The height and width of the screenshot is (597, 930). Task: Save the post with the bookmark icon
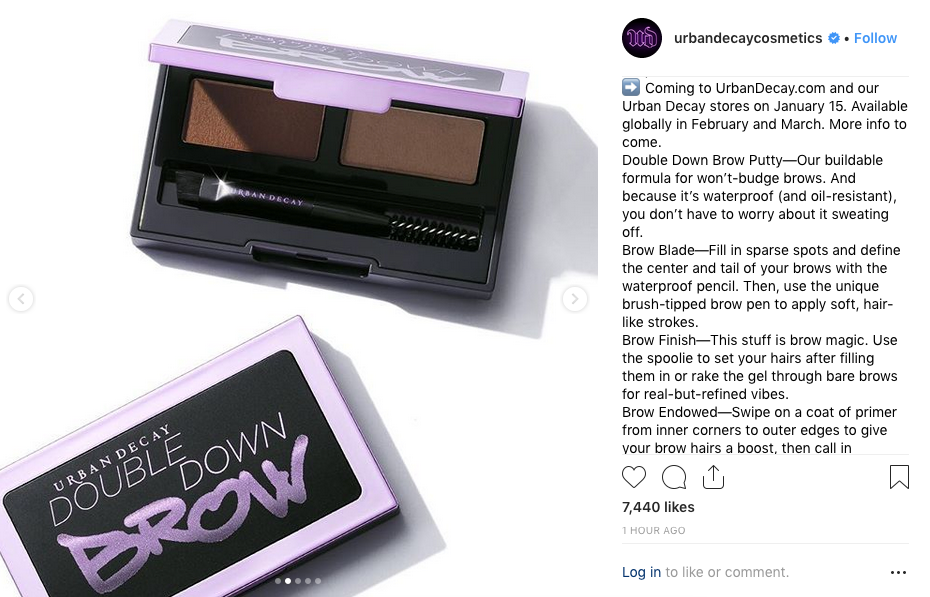pos(899,477)
